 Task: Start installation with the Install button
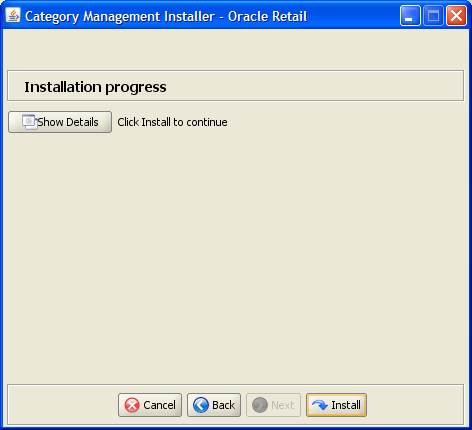336,405
